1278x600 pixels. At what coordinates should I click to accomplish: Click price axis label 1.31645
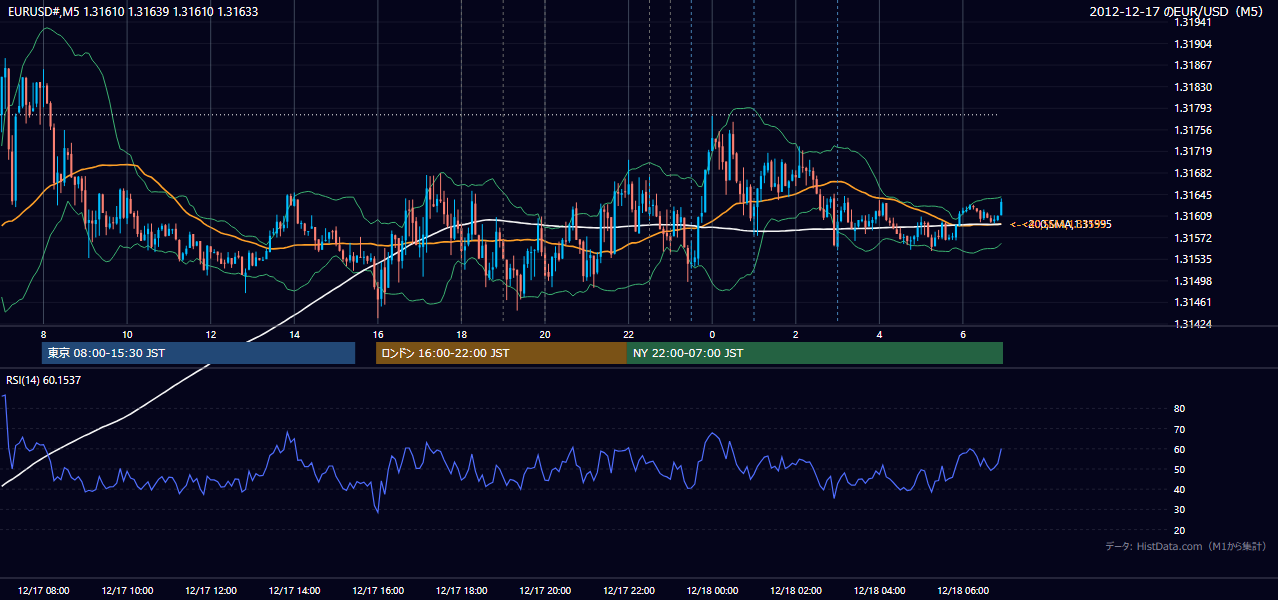(1194, 195)
